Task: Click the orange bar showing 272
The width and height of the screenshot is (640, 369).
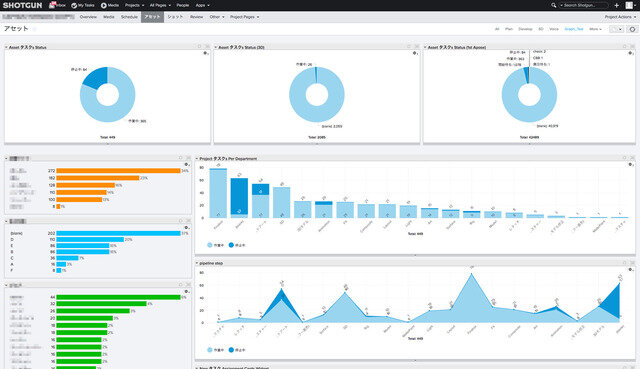Action: [118, 171]
